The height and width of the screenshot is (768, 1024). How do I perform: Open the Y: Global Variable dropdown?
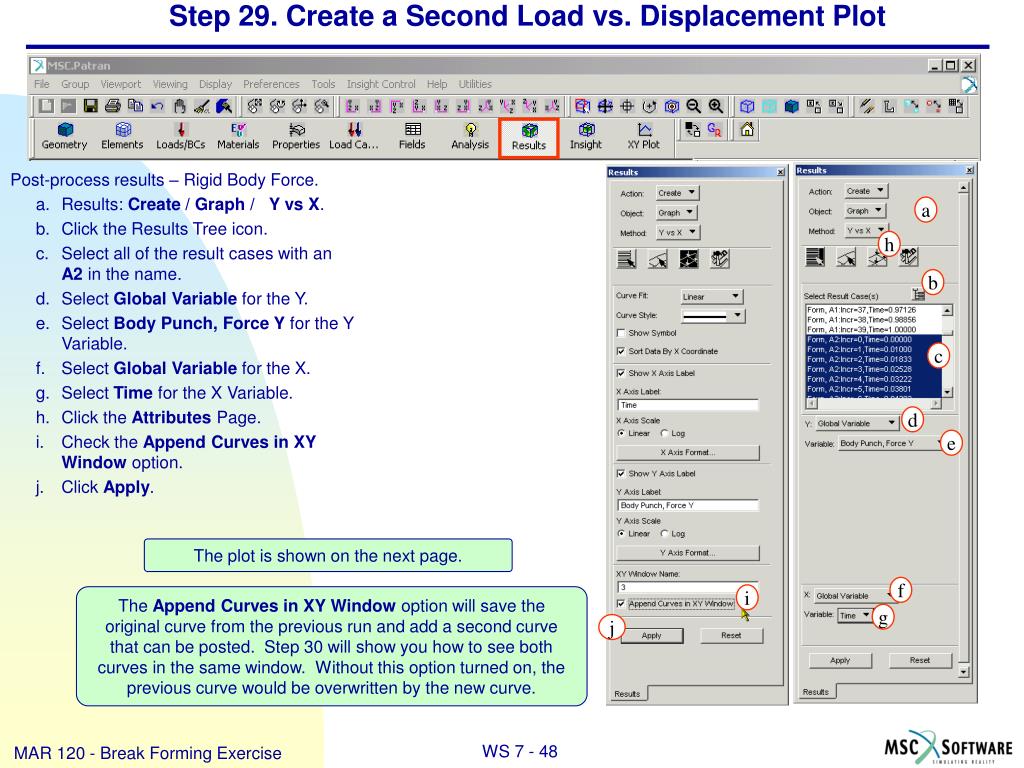pyautogui.click(x=856, y=423)
